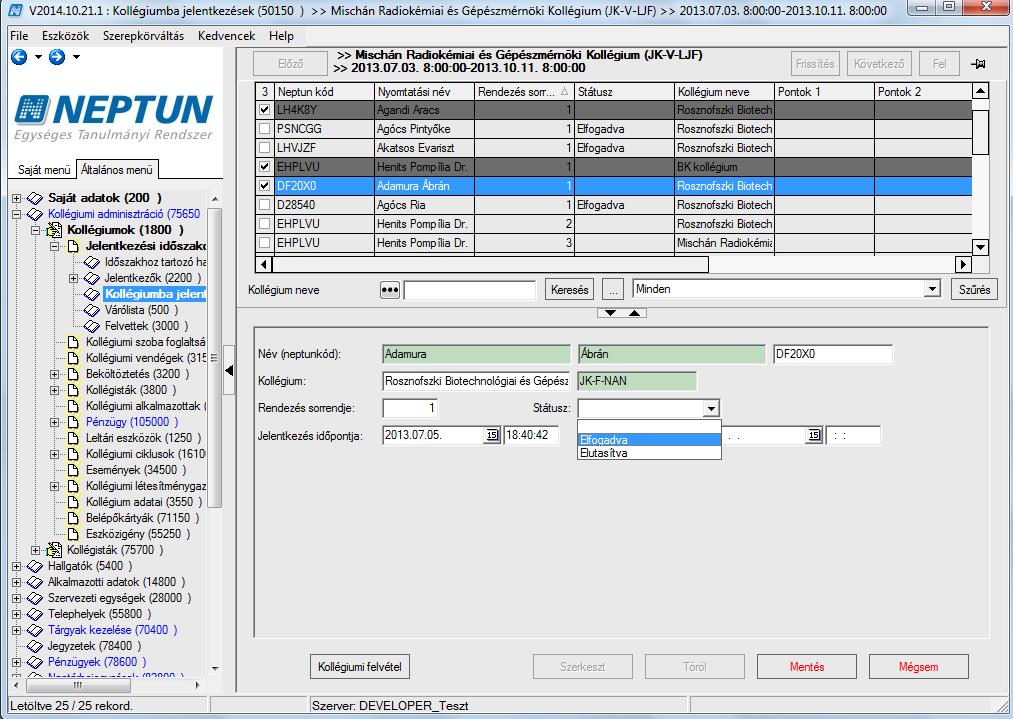Expand the Tárgyak kezelése (70400) node
The width and height of the screenshot is (1013, 719).
coord(17,630)
